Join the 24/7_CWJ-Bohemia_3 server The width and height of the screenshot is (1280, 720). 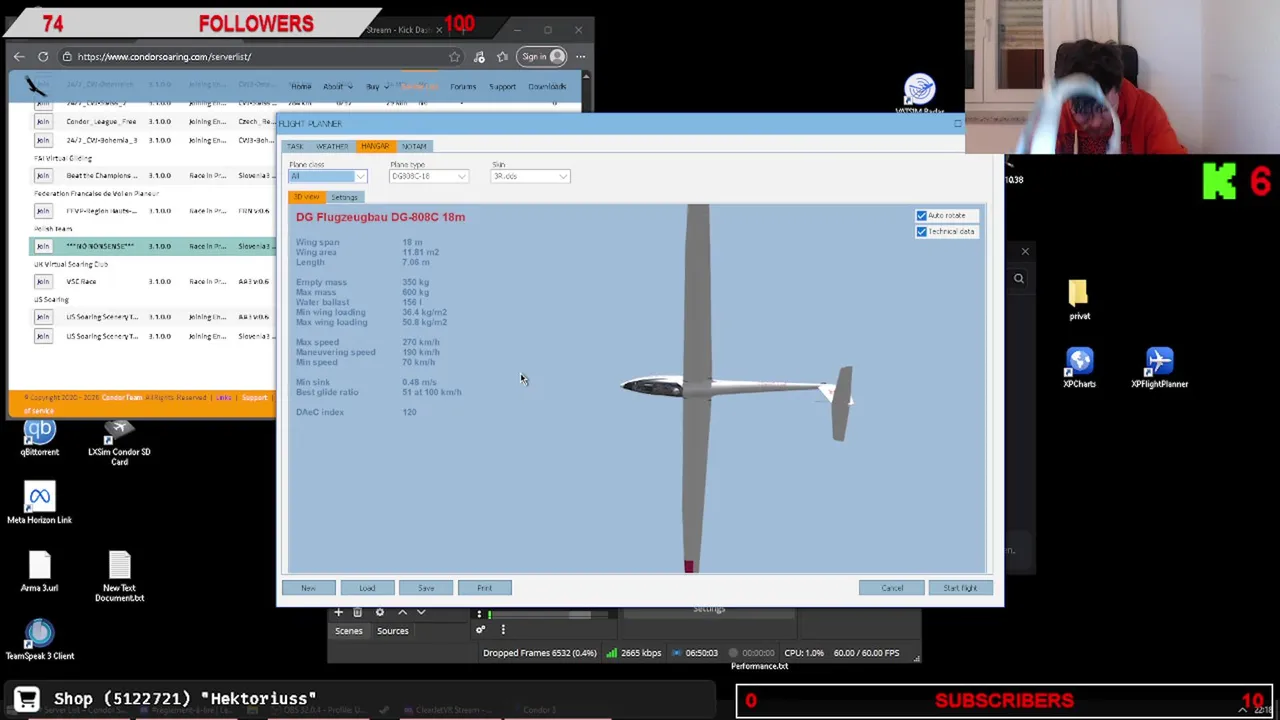pyautogui.click(x=42, y=140)
